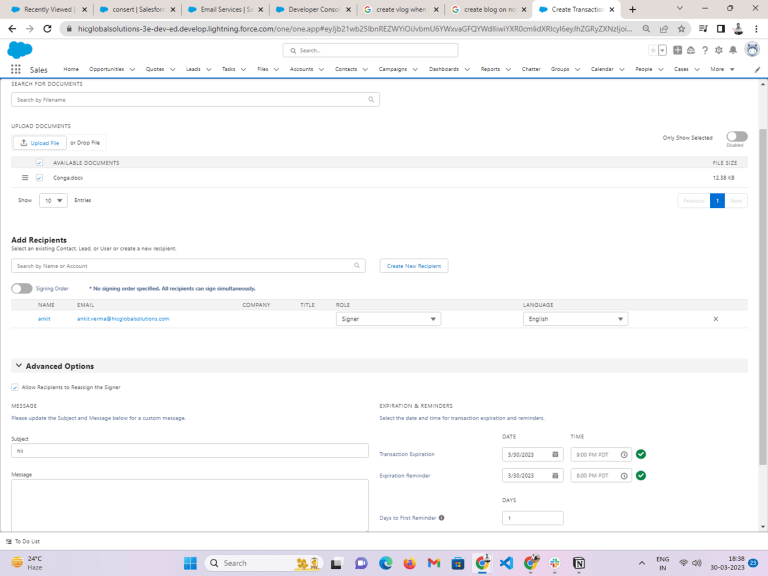This screenshot has width=768, height=576.
Task: Switch to the Email Services browser tab
Action: click(x=226, y=9)
